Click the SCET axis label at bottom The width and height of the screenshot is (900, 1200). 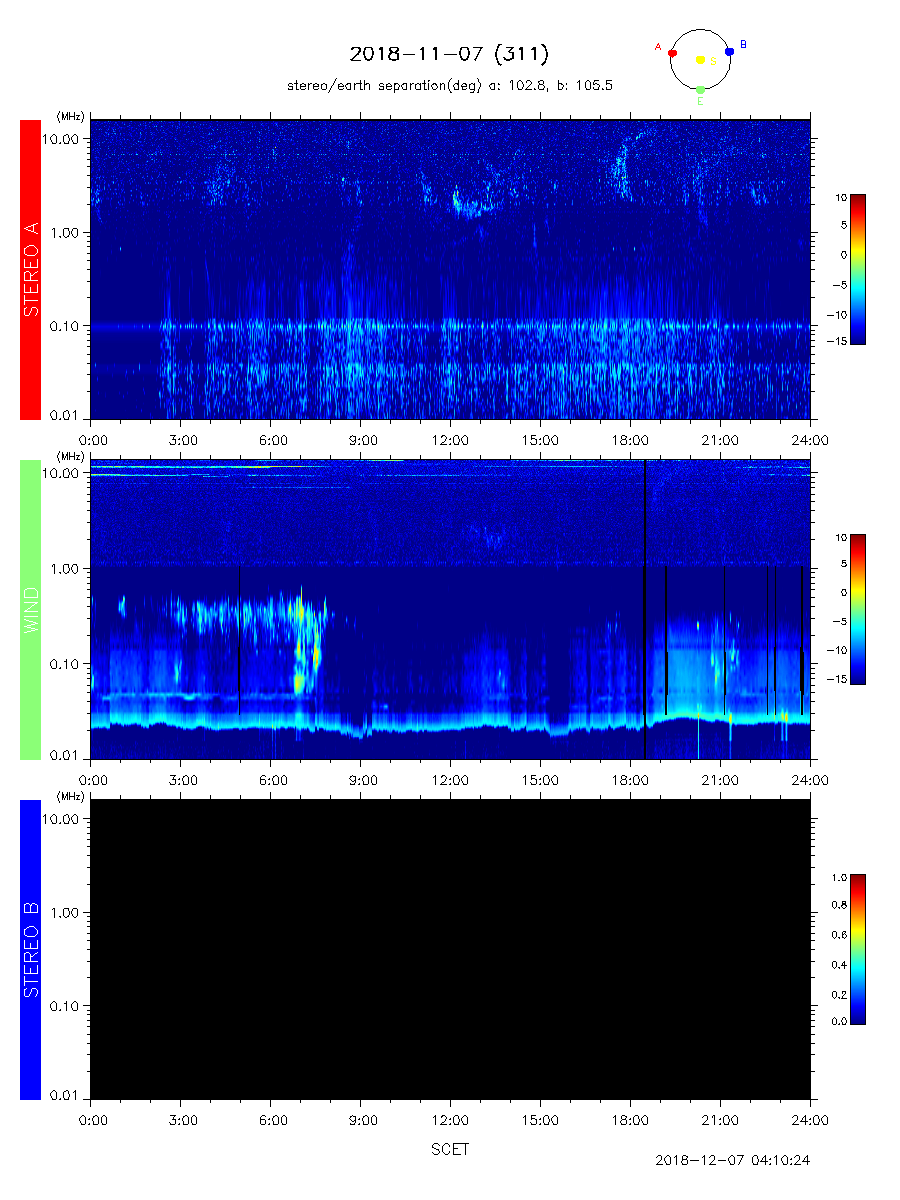click(x=449, y=1150)
